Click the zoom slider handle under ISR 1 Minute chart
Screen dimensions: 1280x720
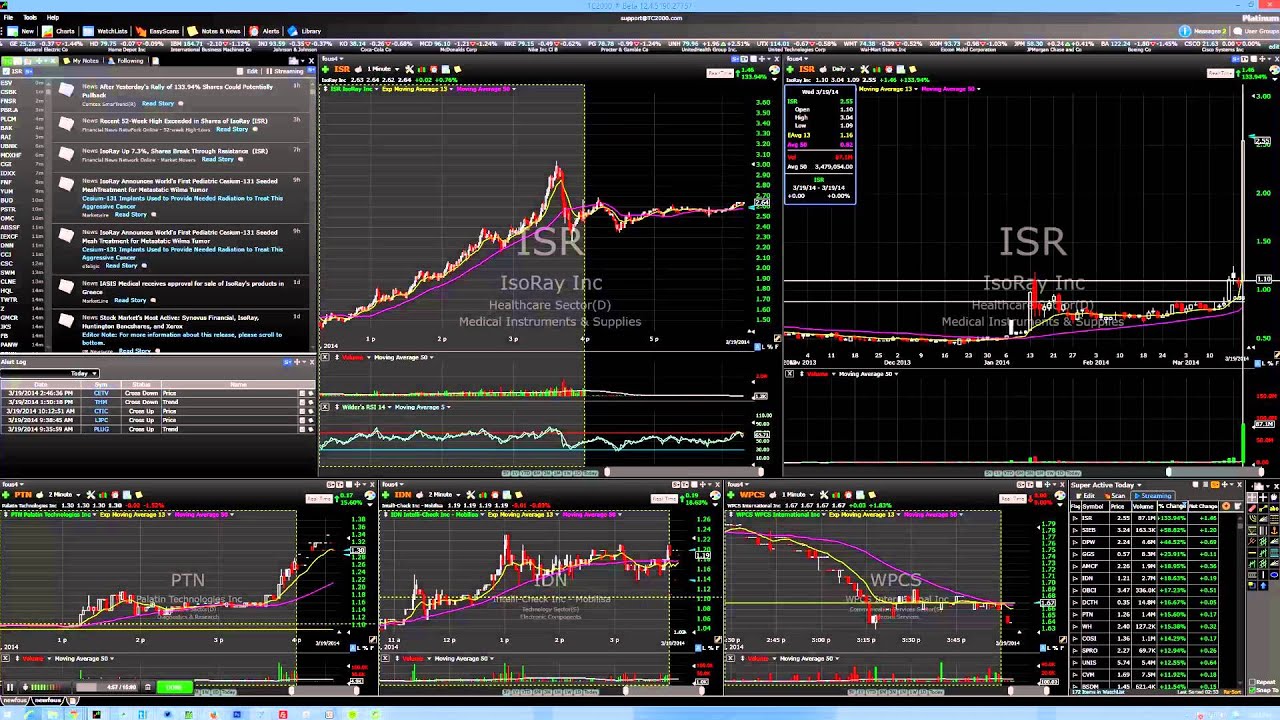click(606, 472)
